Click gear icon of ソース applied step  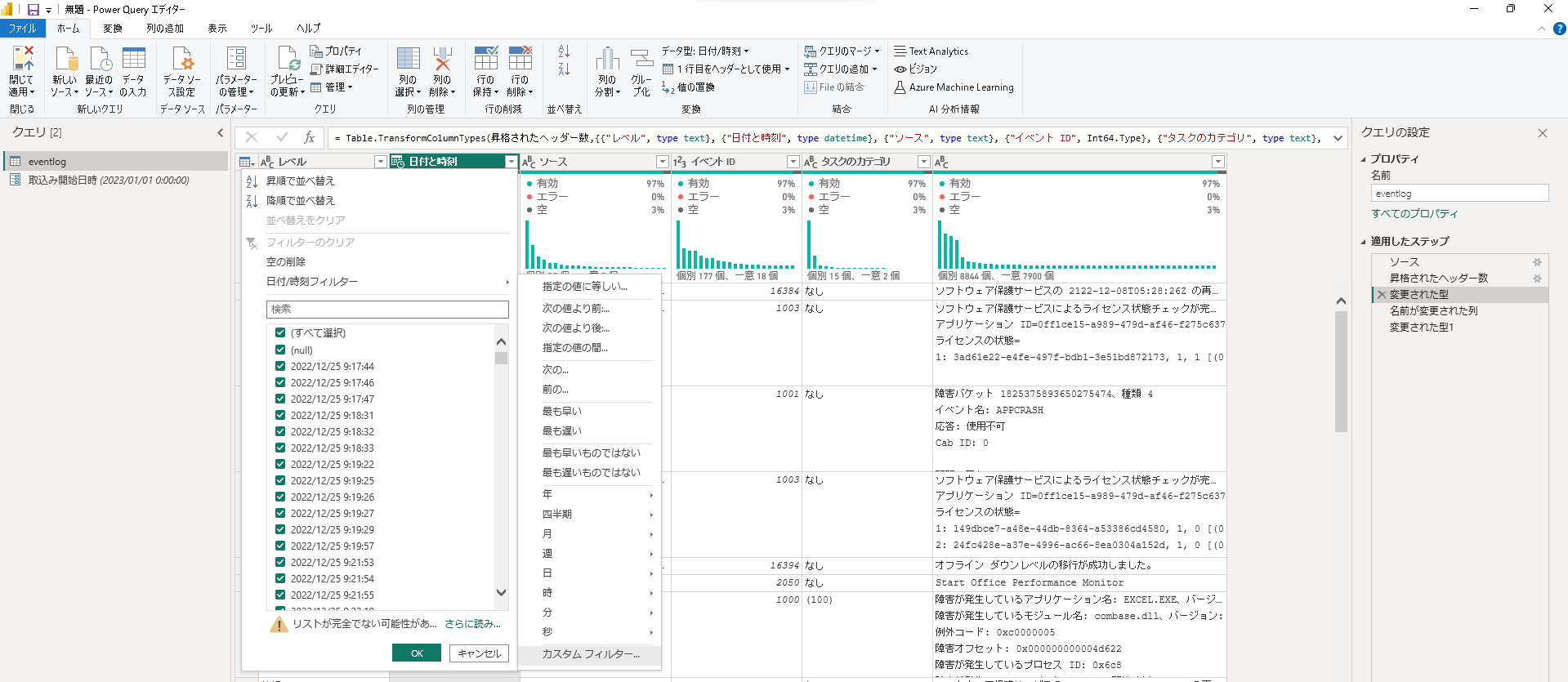(x=1537, y=262)
